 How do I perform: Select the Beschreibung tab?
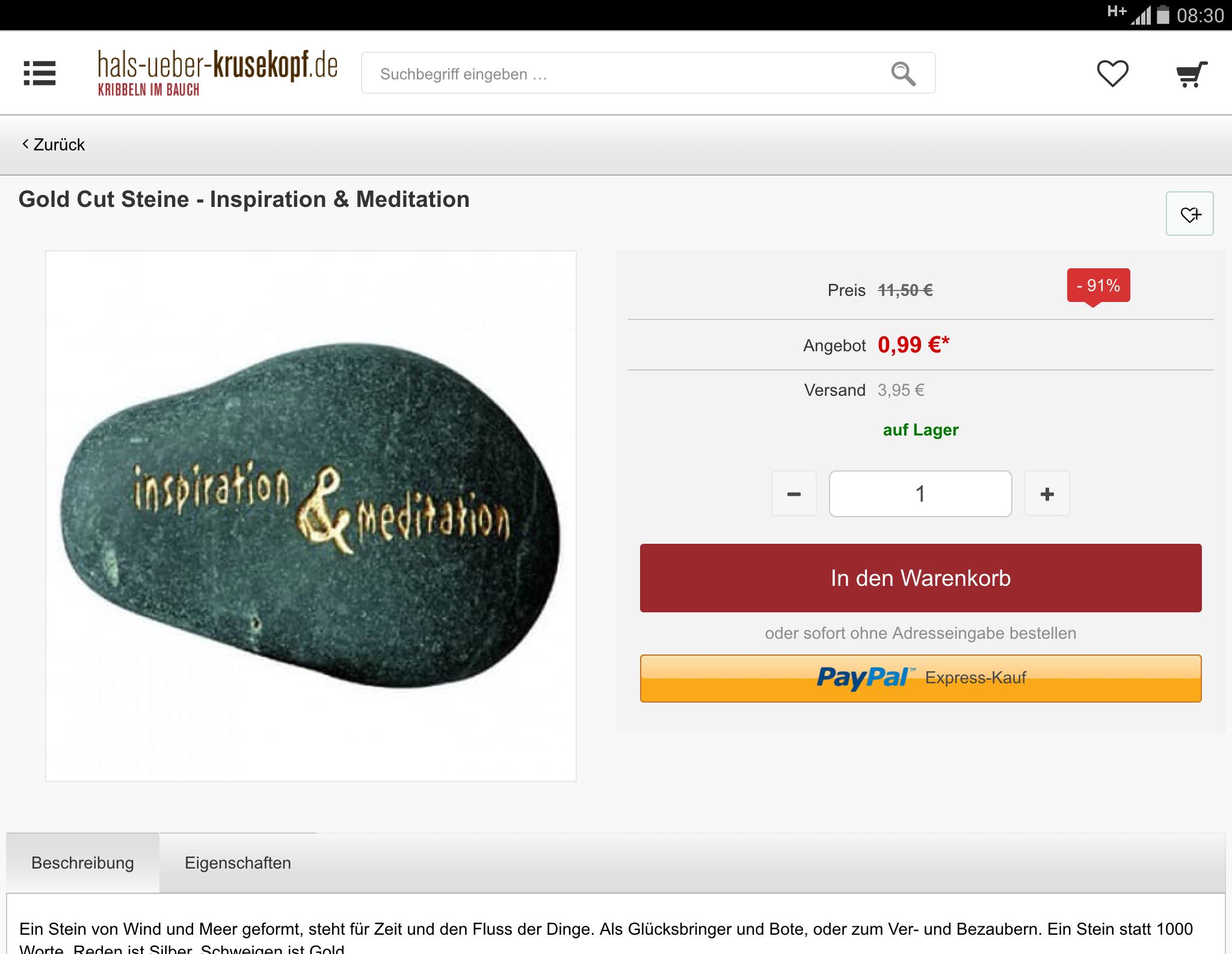coord(83,863)
